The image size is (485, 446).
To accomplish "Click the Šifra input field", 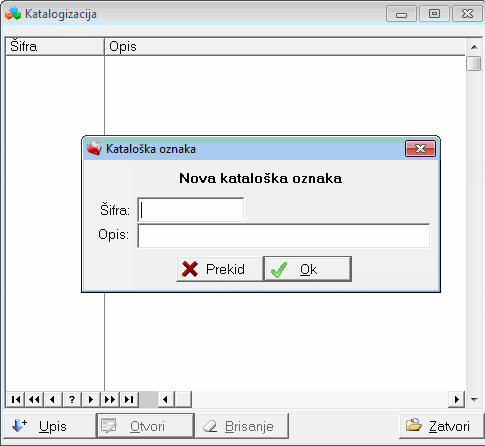I will (190, 210).
